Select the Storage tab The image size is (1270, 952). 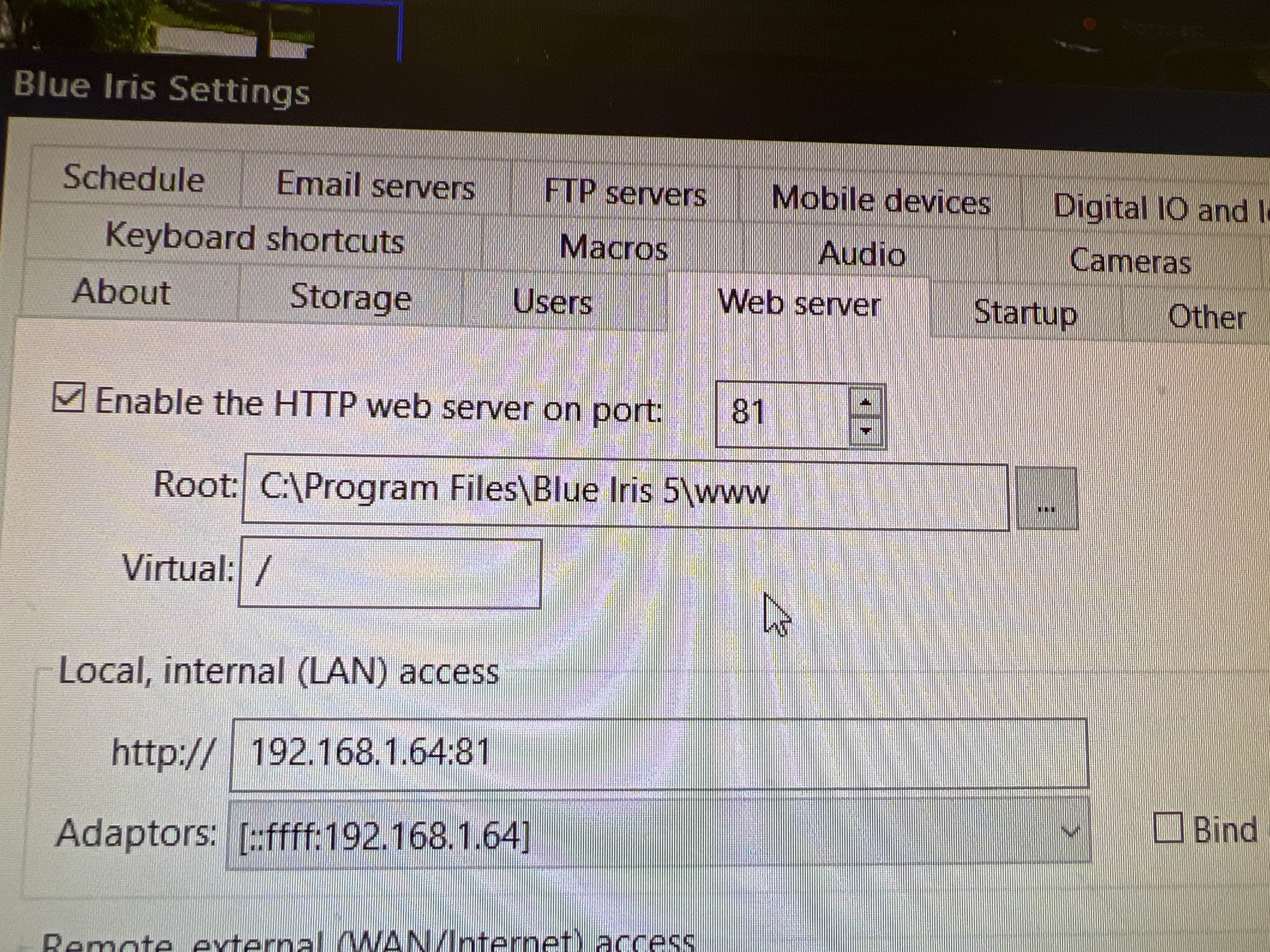click(x=350, y=297)
